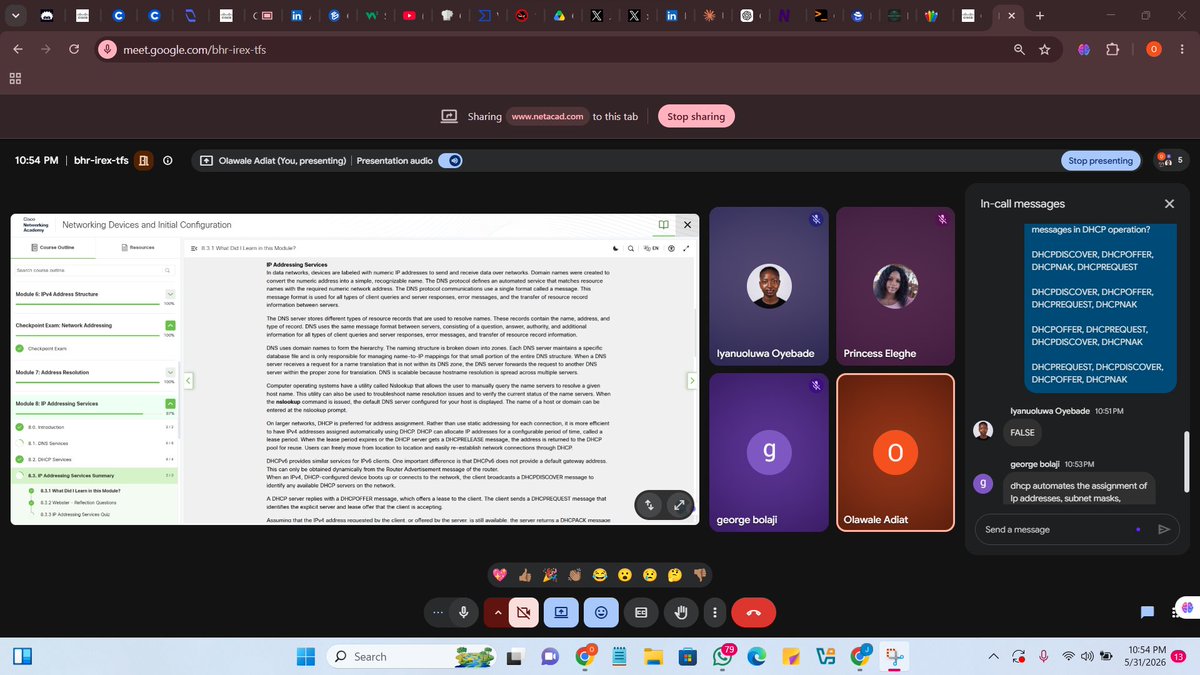Send surprised face emoji reaction
The width and height of the screenshot is (1200, 675).
point(624,575)
